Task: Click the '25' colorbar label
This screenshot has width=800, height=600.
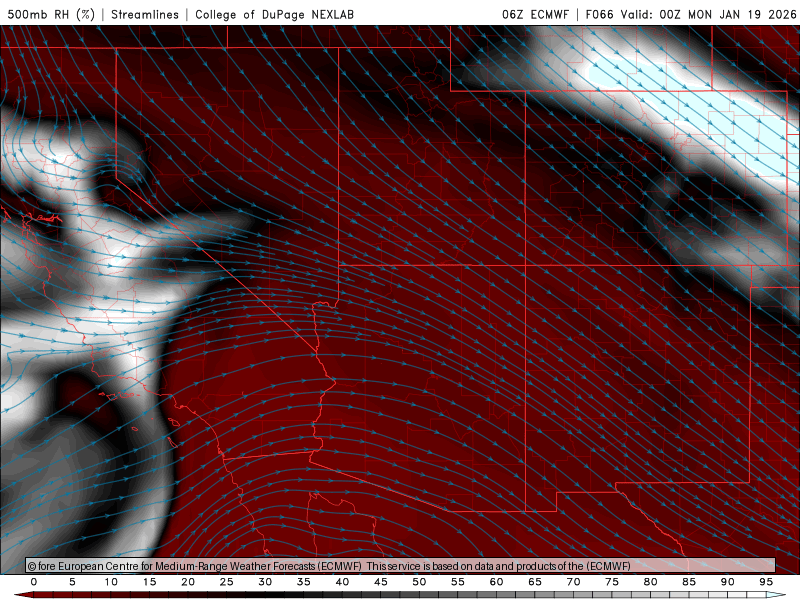Action: point(227,582)
